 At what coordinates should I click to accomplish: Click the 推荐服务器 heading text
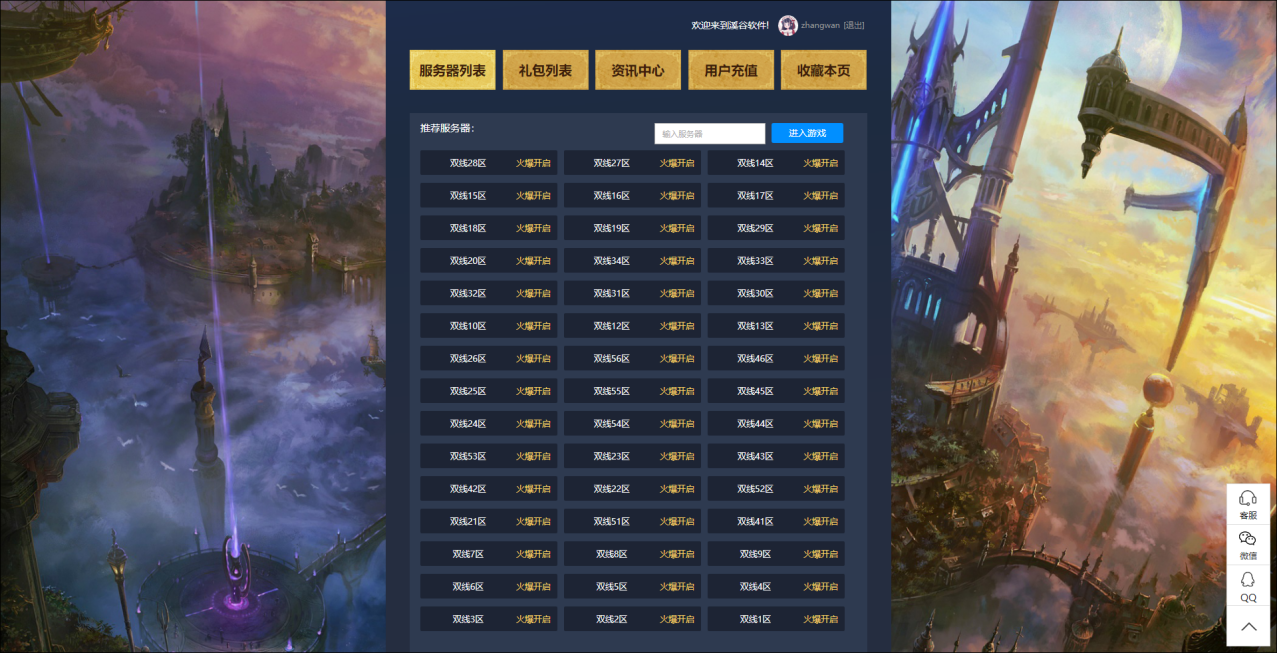coord(447,128)
